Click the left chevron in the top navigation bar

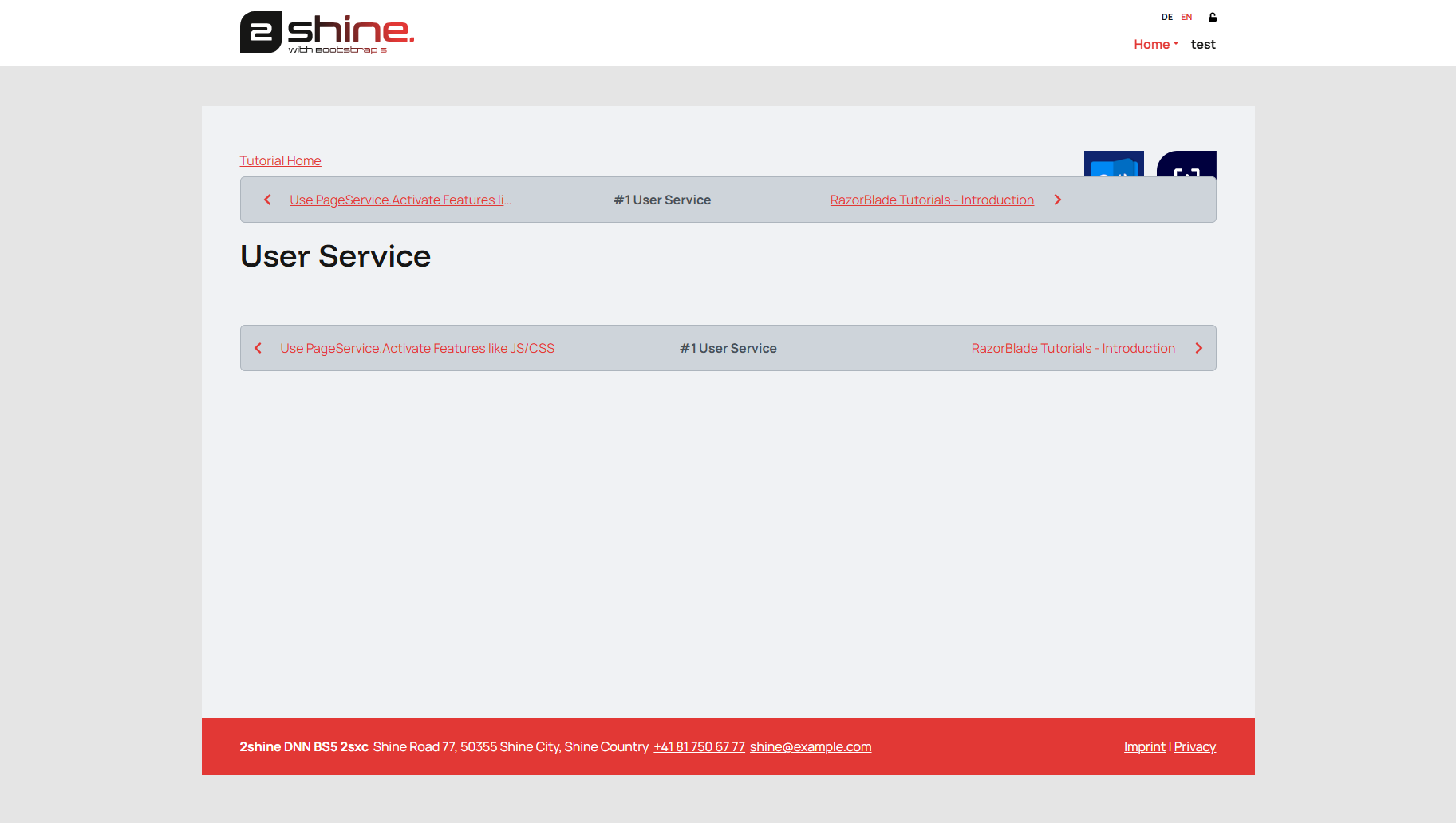pyautogui.click(x=267, y=200)
